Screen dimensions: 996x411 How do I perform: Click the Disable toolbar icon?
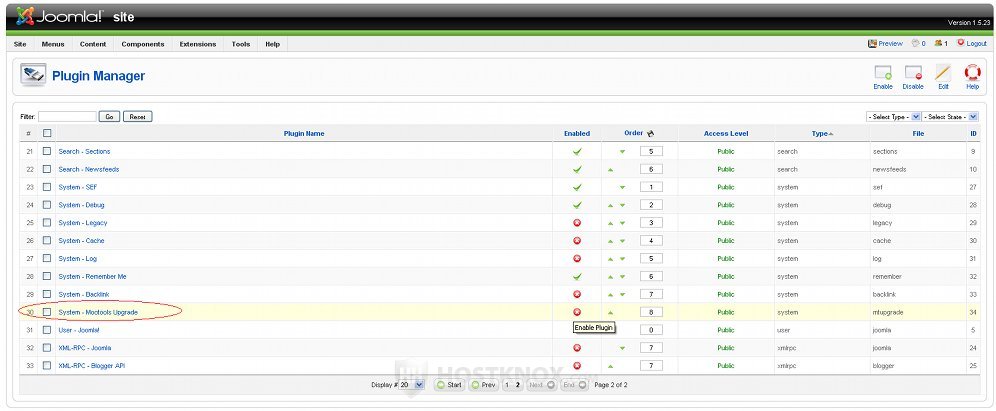912,76
